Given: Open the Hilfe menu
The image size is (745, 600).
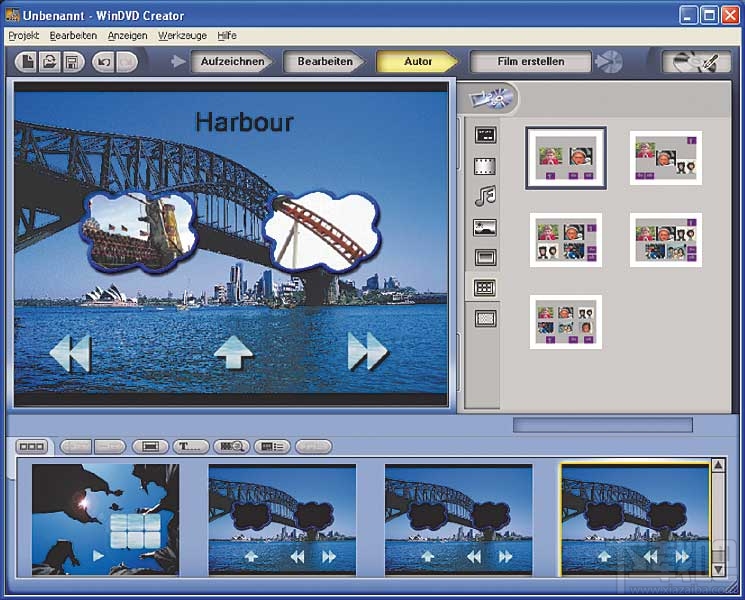Looking at the screenshot, I should point(227,36).
